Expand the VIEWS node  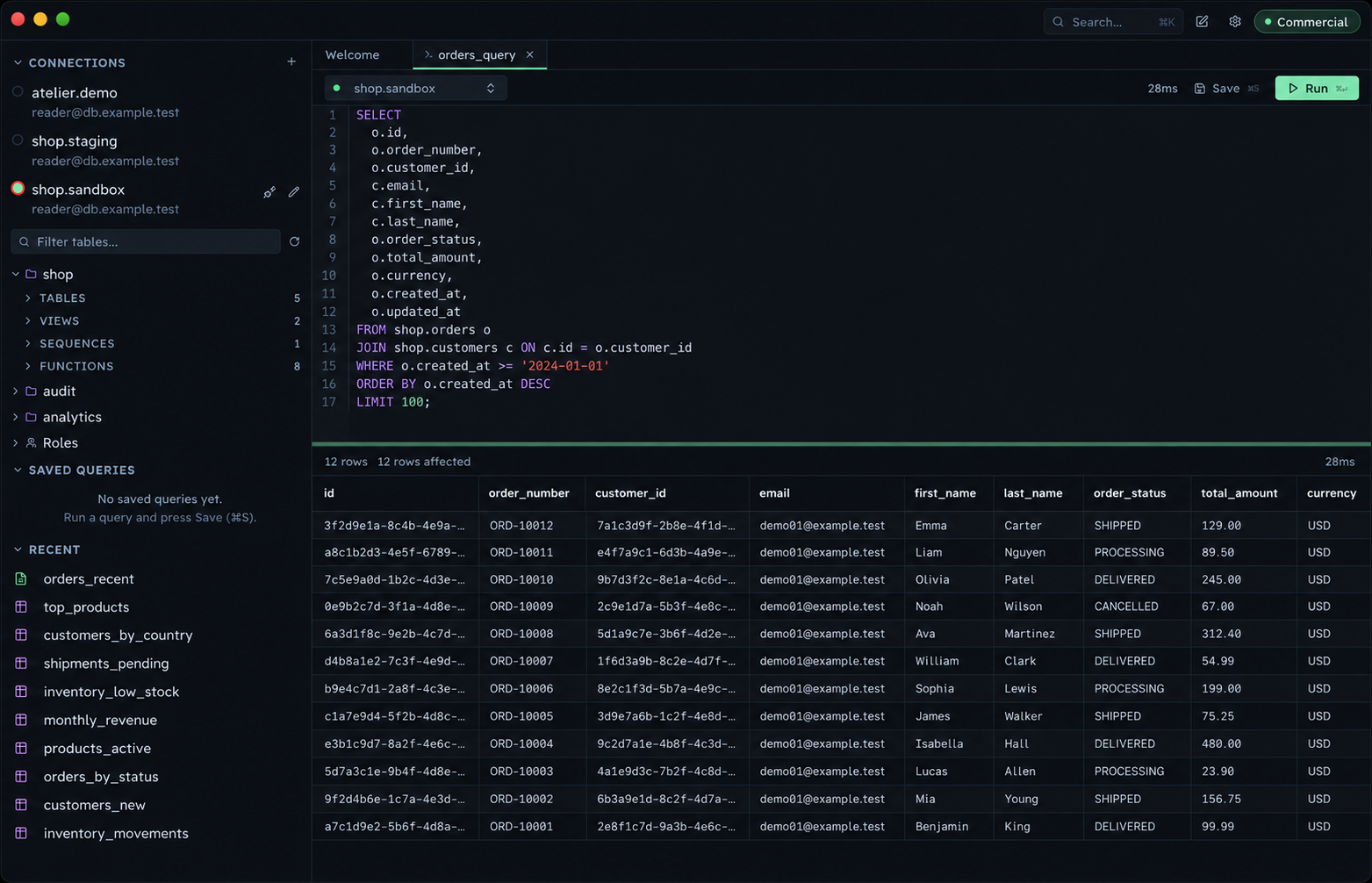pos(28,321)
